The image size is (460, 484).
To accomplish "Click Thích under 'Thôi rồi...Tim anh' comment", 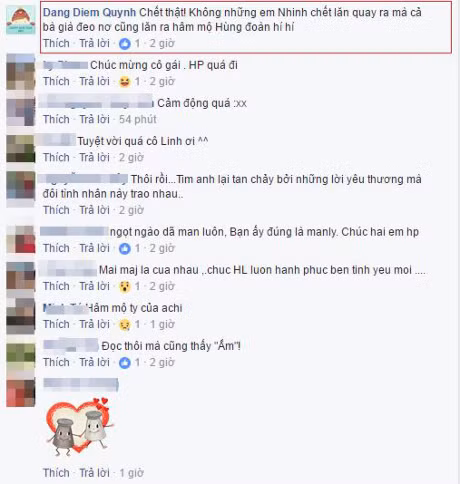I will (x=56, y=210).
